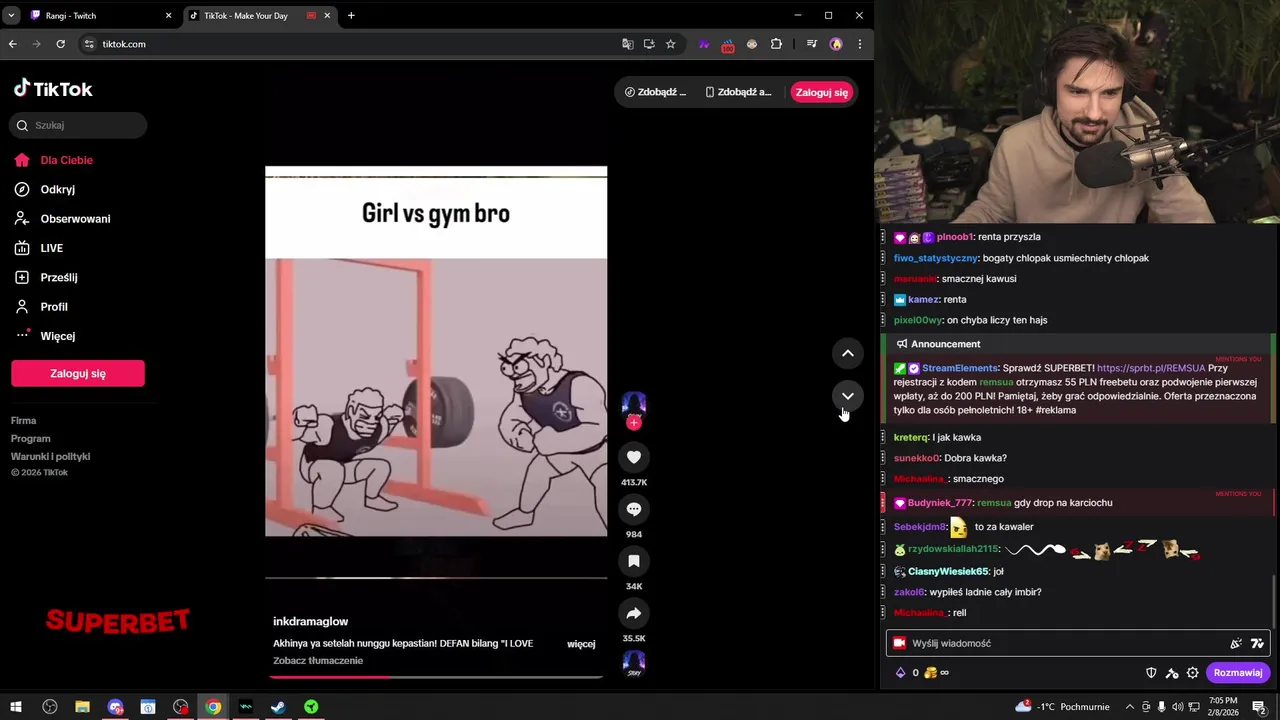Click the Bits diamond icon
The height and width of the screenshot is (720, 1280).
point(900,673)
